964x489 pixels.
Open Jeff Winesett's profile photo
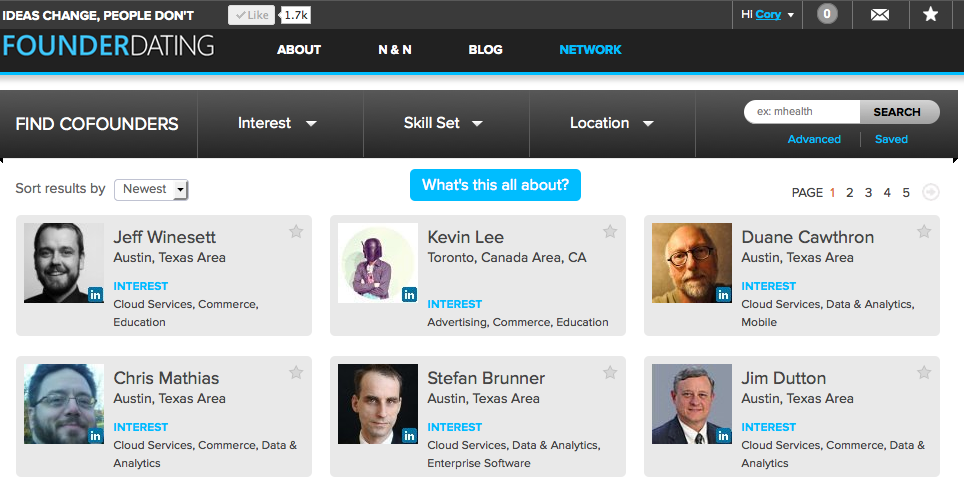point(64,263)
